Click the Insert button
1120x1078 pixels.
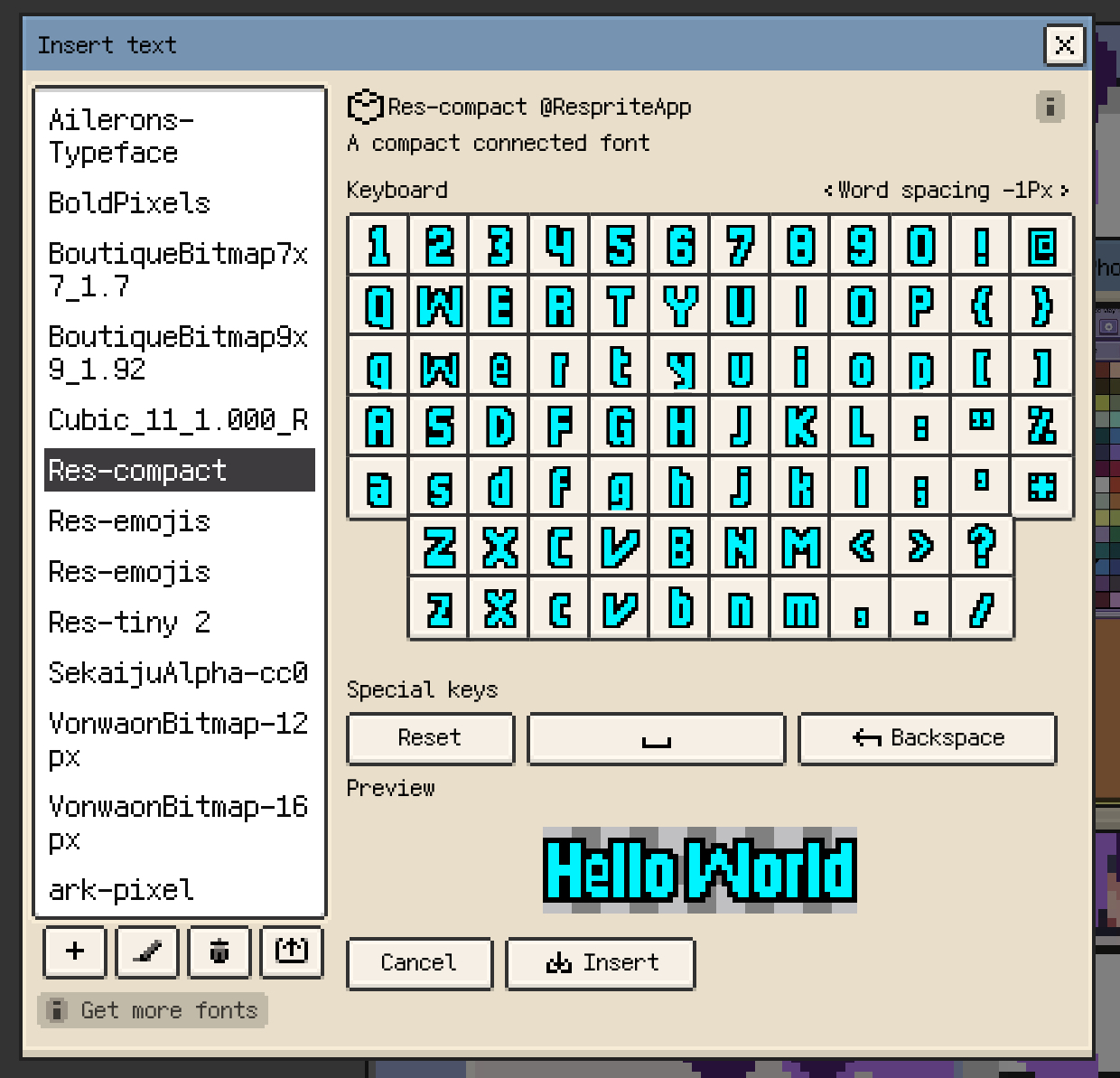601,963
